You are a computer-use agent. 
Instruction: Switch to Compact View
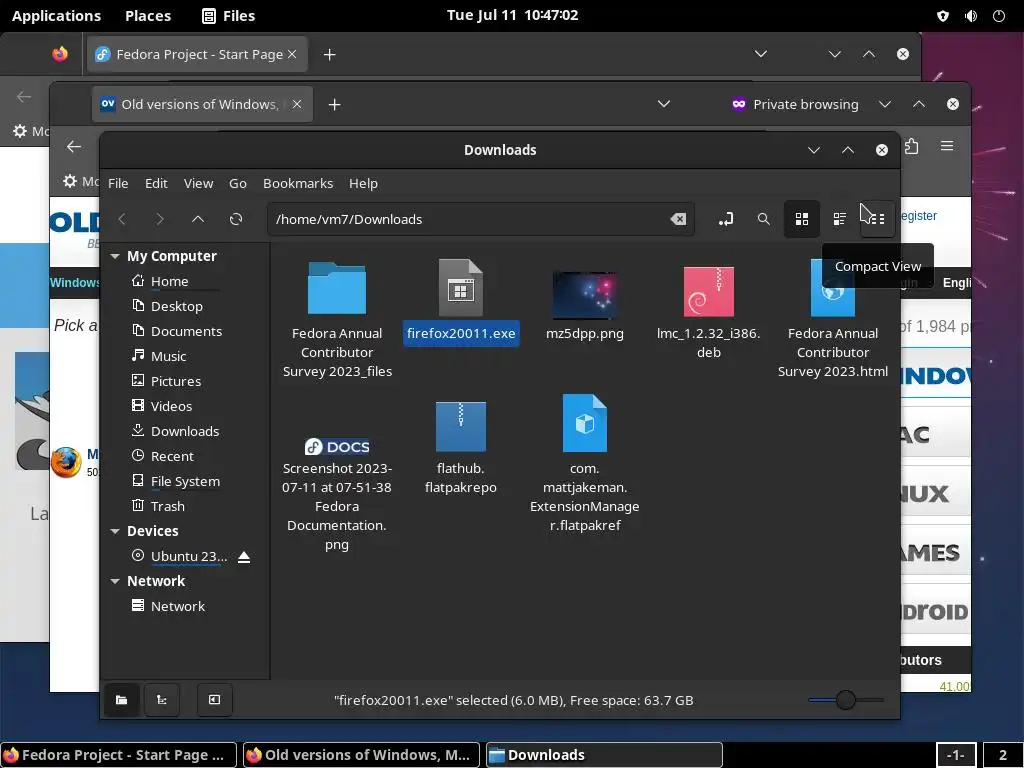coord(878,219)
